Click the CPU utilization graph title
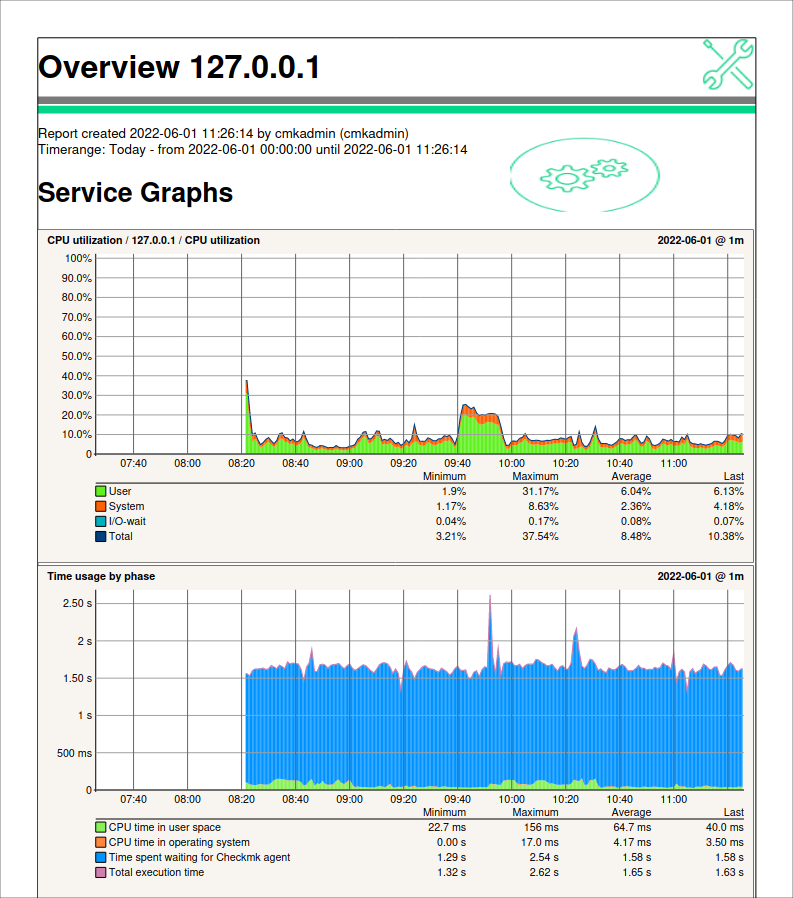The image size is (793, 898). point(153,240)
